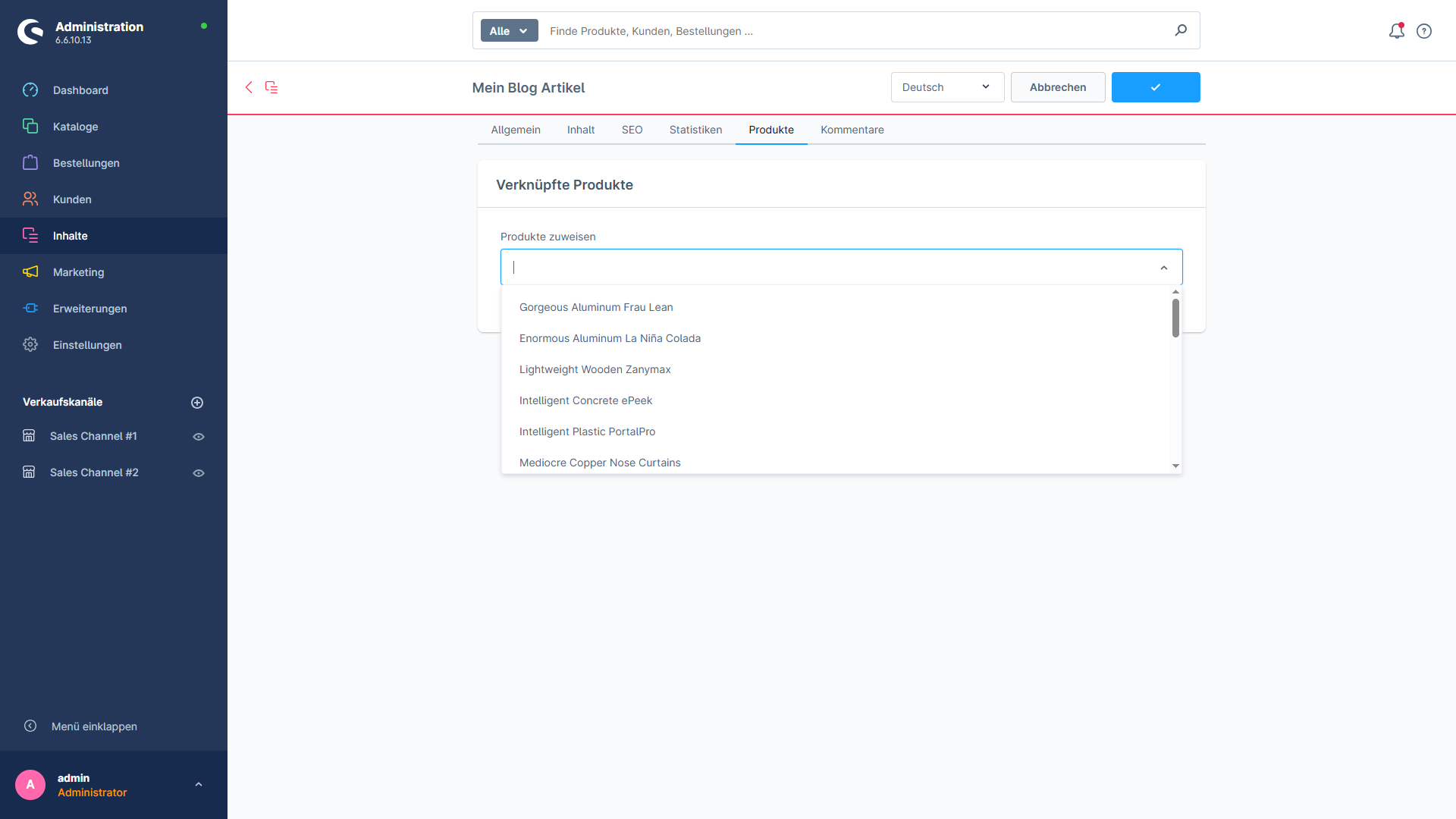Viewport: 1456px width, 819px height.
Task: Open Sales Channel #2 link
Action: click(94, 472)
